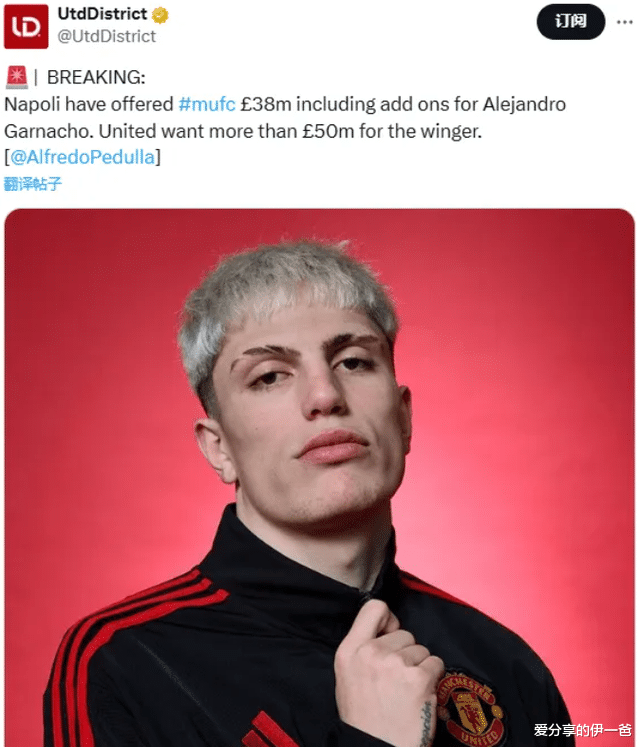Click the @UtdDistrict handle
This screenshot has height=747, width=640.
106,36
